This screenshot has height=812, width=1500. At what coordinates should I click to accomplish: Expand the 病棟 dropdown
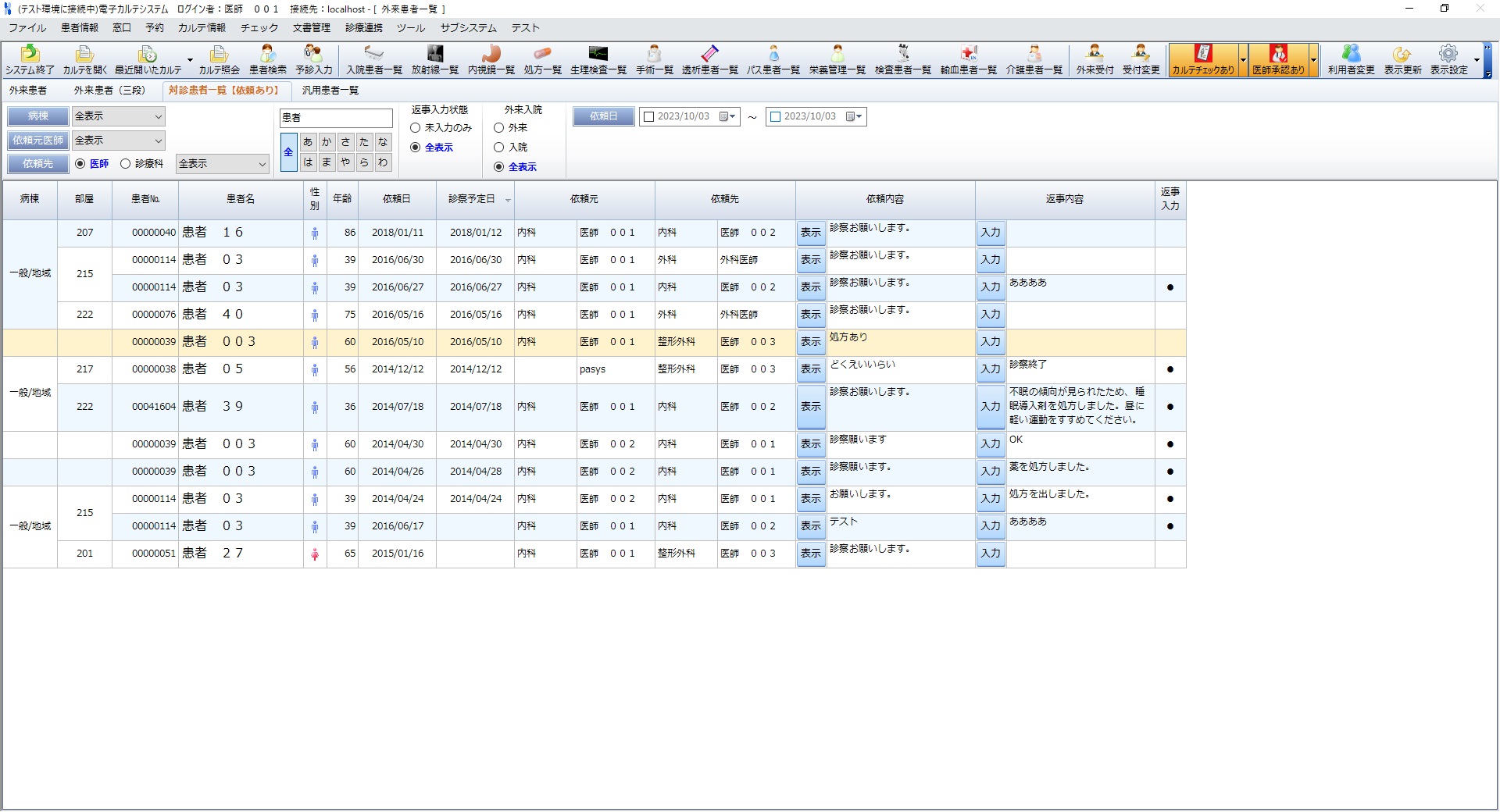pos(158,116)
